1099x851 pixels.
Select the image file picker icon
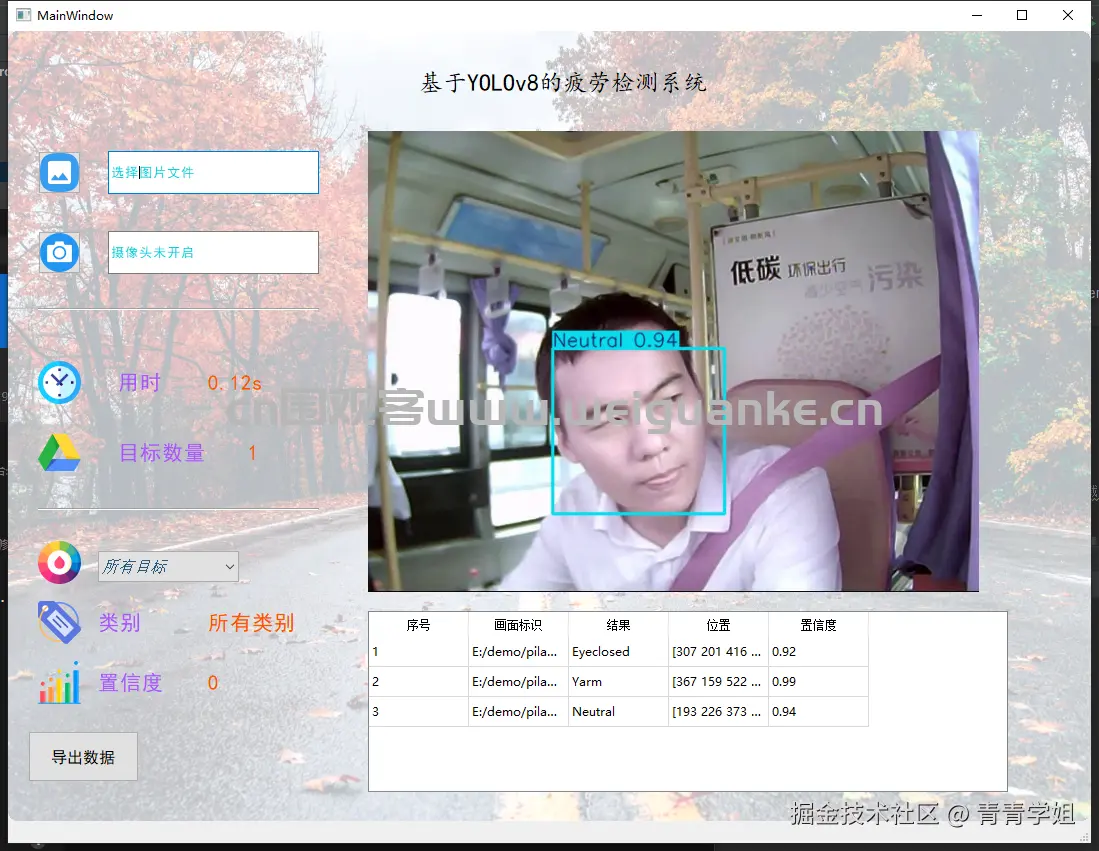[59, 172]
